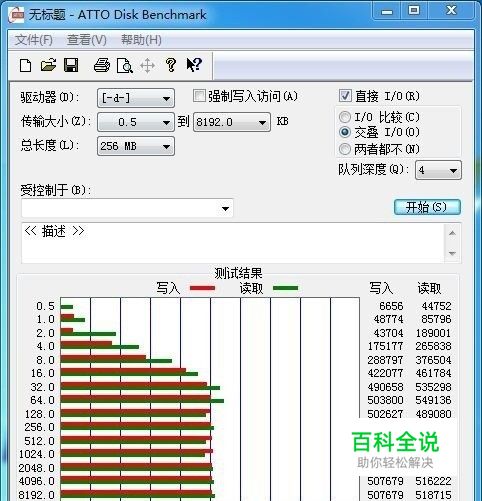The image size is (482, 501).
Task: Click the question mark help icon
Action: click(171, 65)
